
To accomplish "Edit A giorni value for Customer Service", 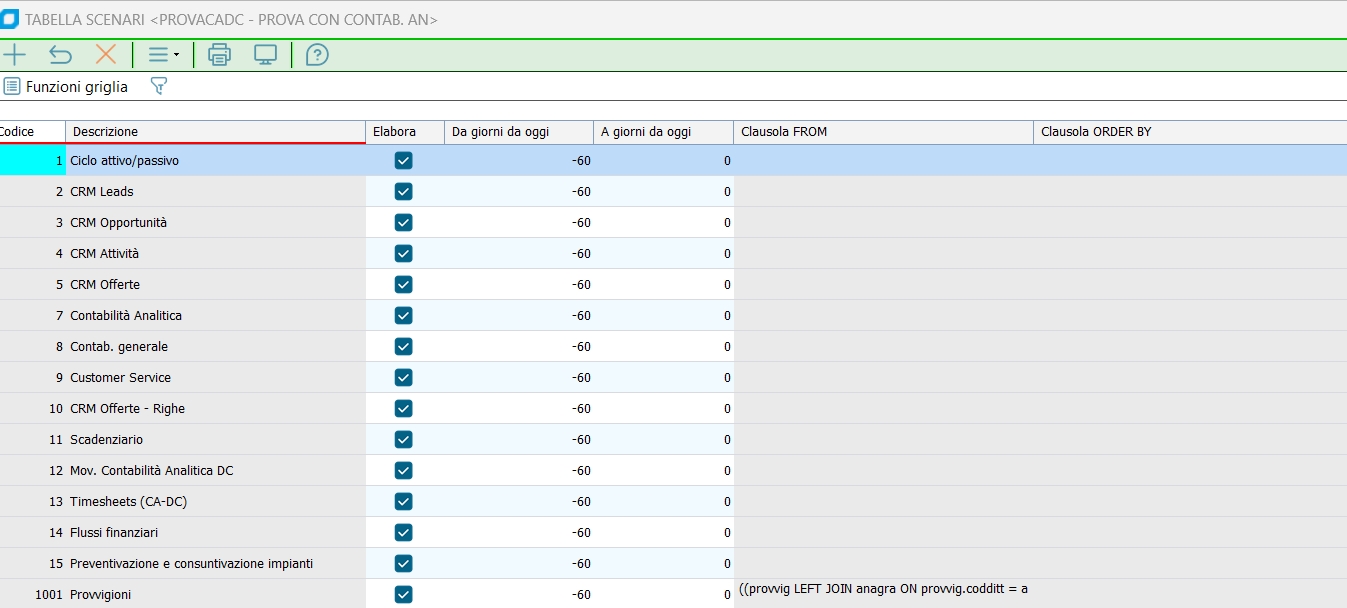I will [x=663, y=377].
